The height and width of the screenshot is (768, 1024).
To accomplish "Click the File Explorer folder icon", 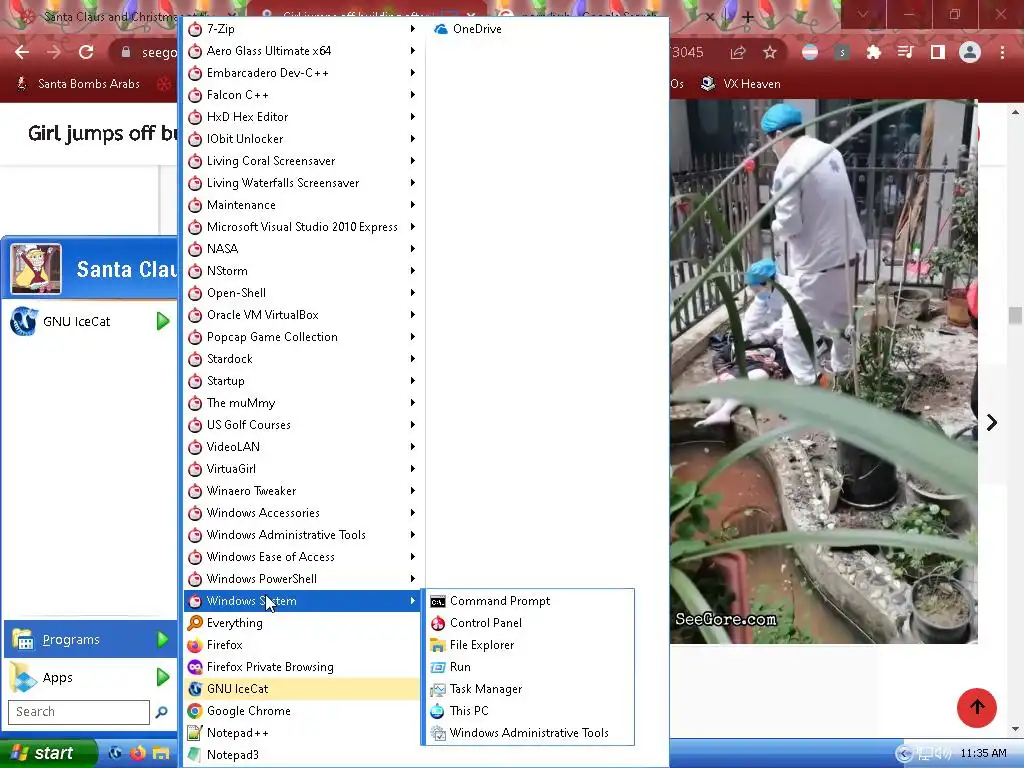I will [x=438, y=645].
